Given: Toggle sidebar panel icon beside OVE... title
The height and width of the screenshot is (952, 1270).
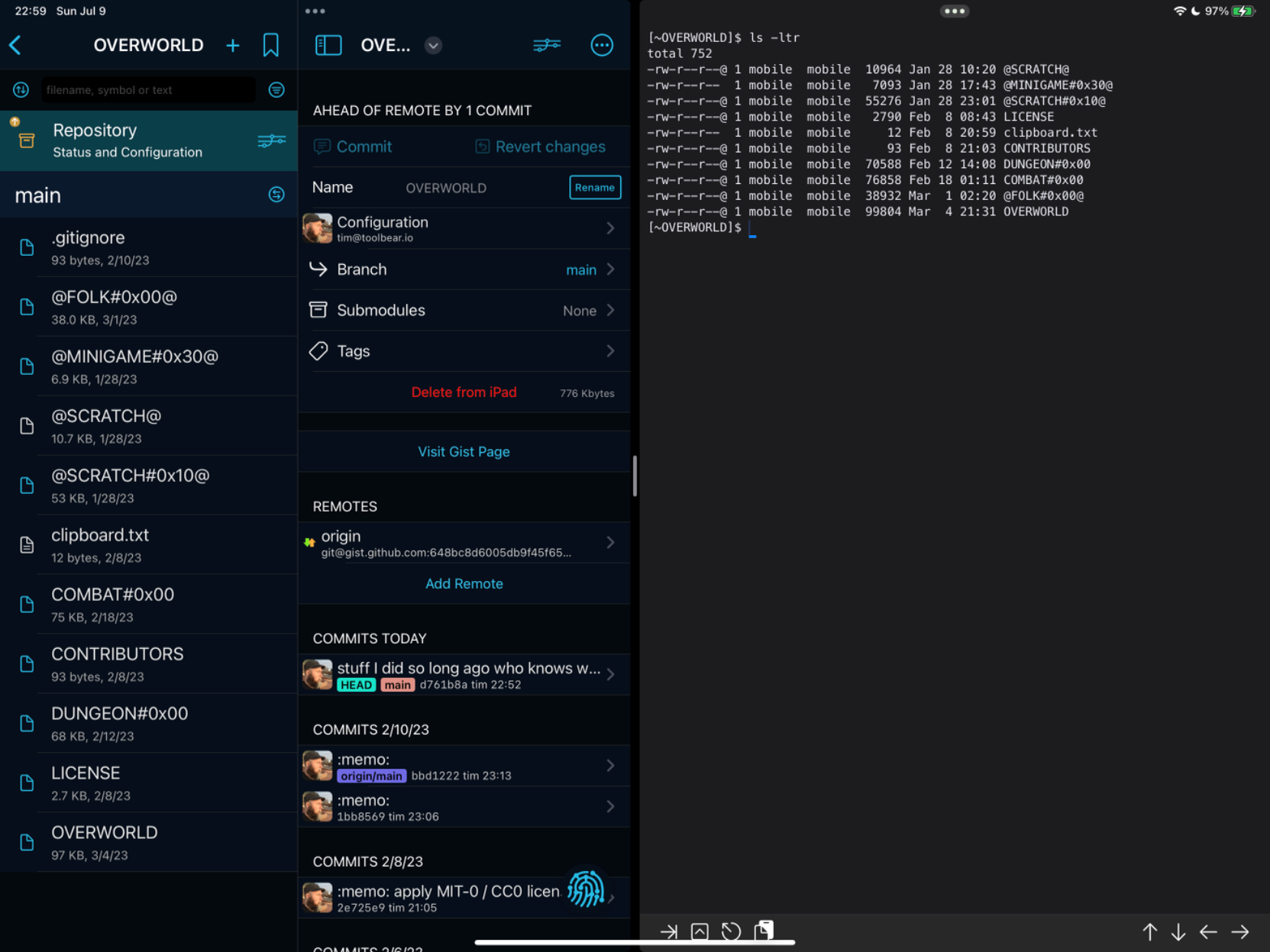Looking at the screenshot, I should click(x=328, y=45).
